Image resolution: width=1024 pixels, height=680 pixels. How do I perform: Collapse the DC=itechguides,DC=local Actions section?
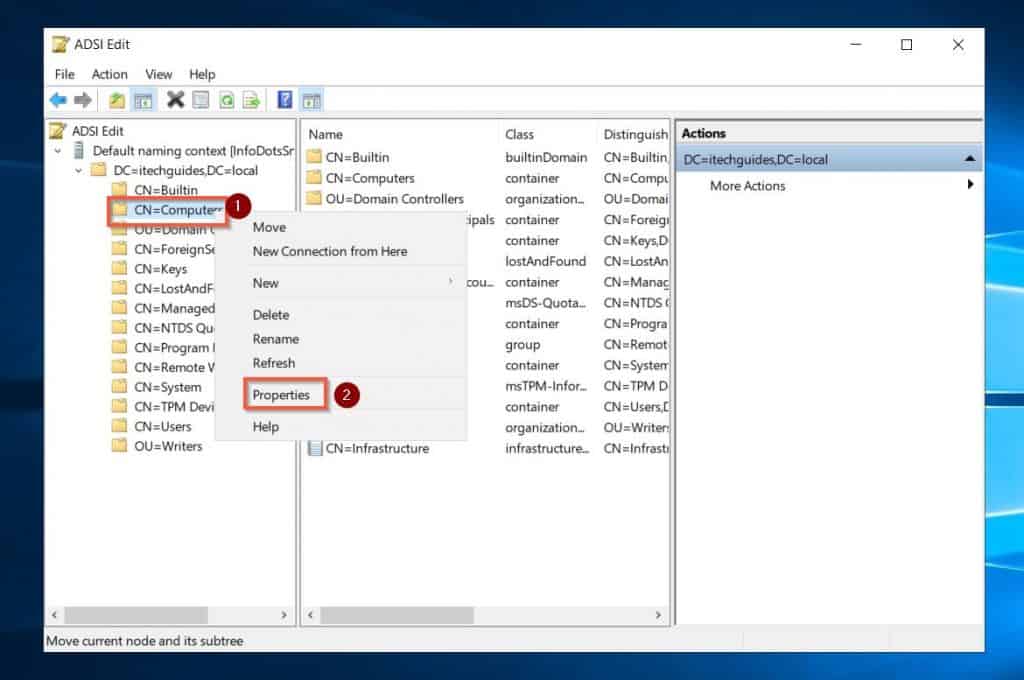[x=970, y=159]
